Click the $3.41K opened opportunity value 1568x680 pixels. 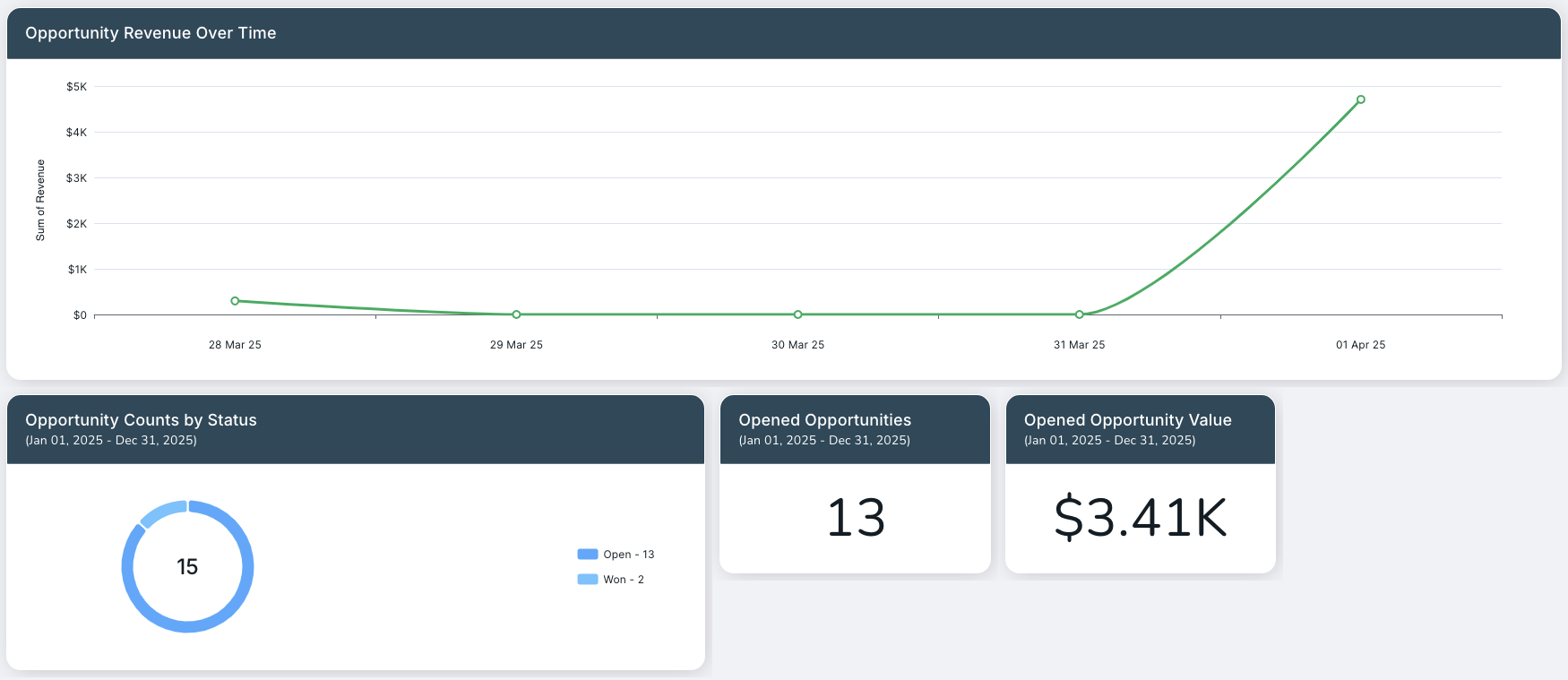click(x=1140, y=518)
